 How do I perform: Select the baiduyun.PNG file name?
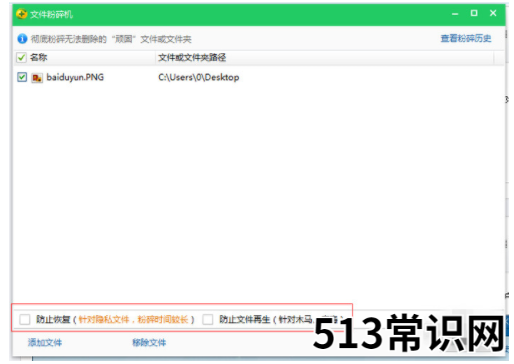75,77
